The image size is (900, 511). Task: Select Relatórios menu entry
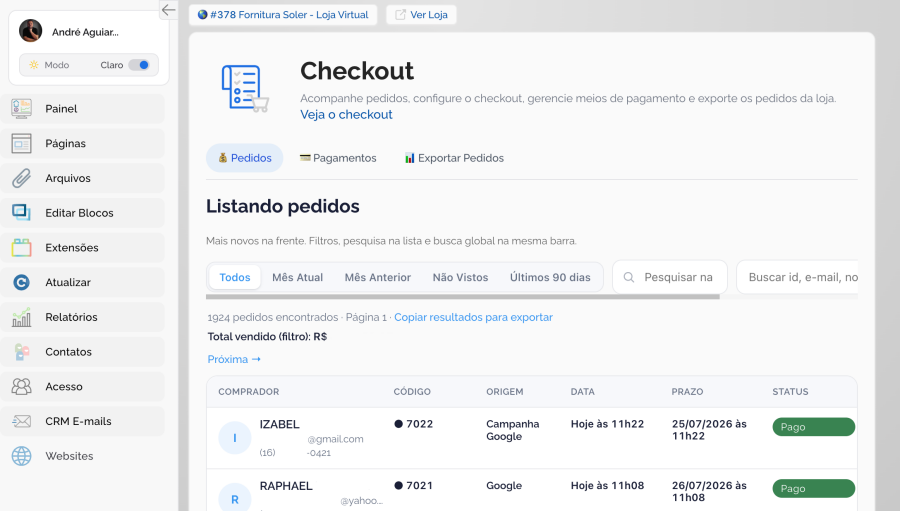point(83,317)
